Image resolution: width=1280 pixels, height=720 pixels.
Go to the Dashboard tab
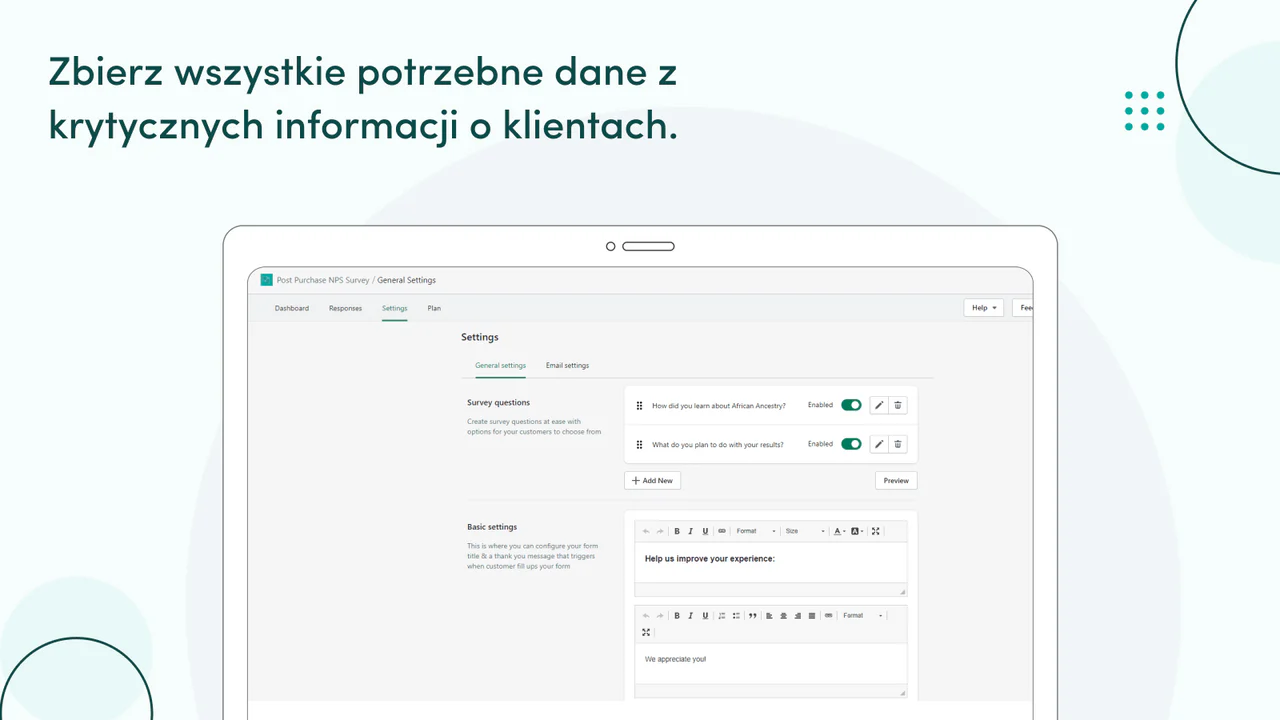click(x=292, y=308)
